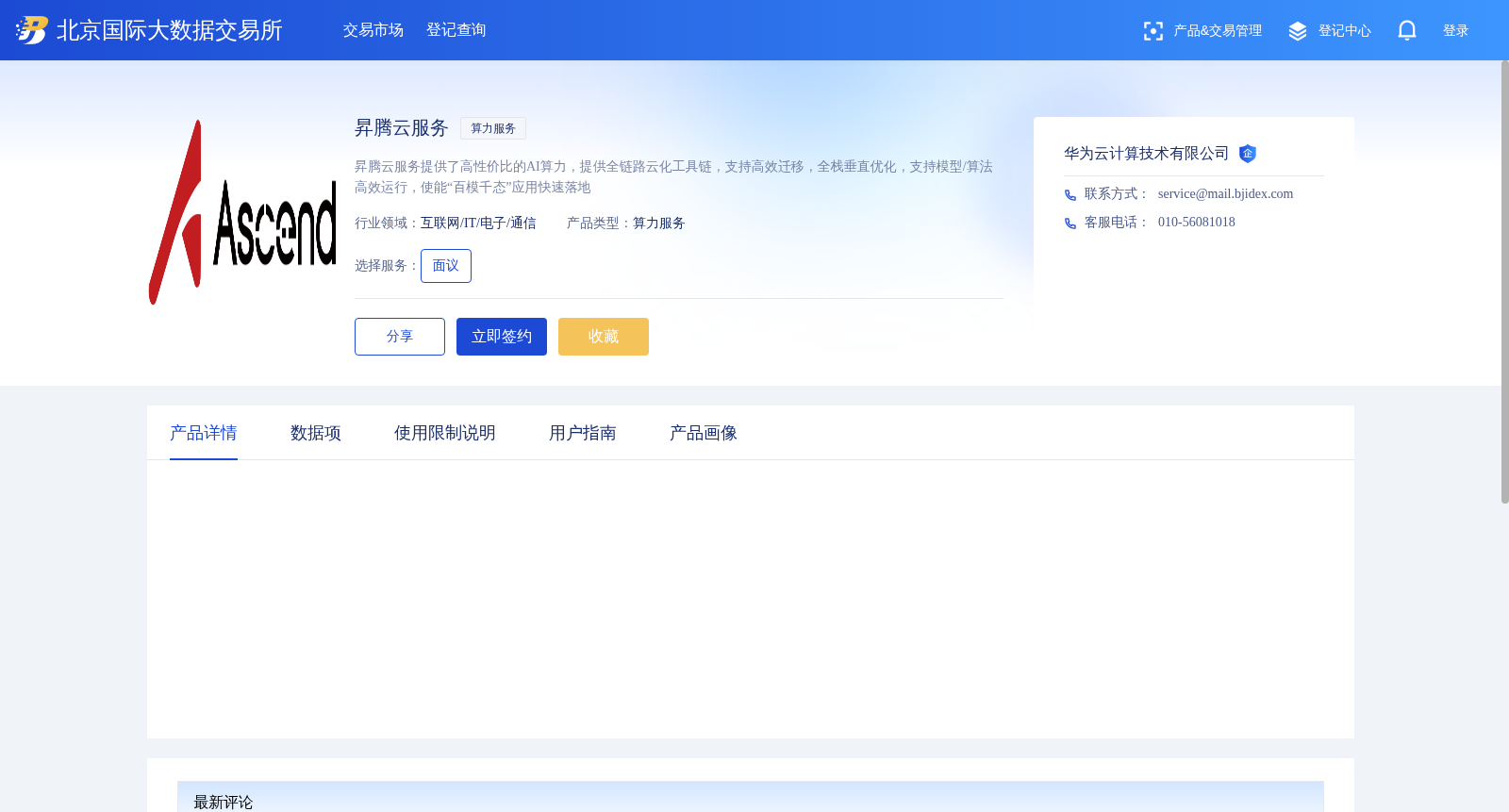Select the 面议 service option
The image size is (1509, 812).
(446, 266)
